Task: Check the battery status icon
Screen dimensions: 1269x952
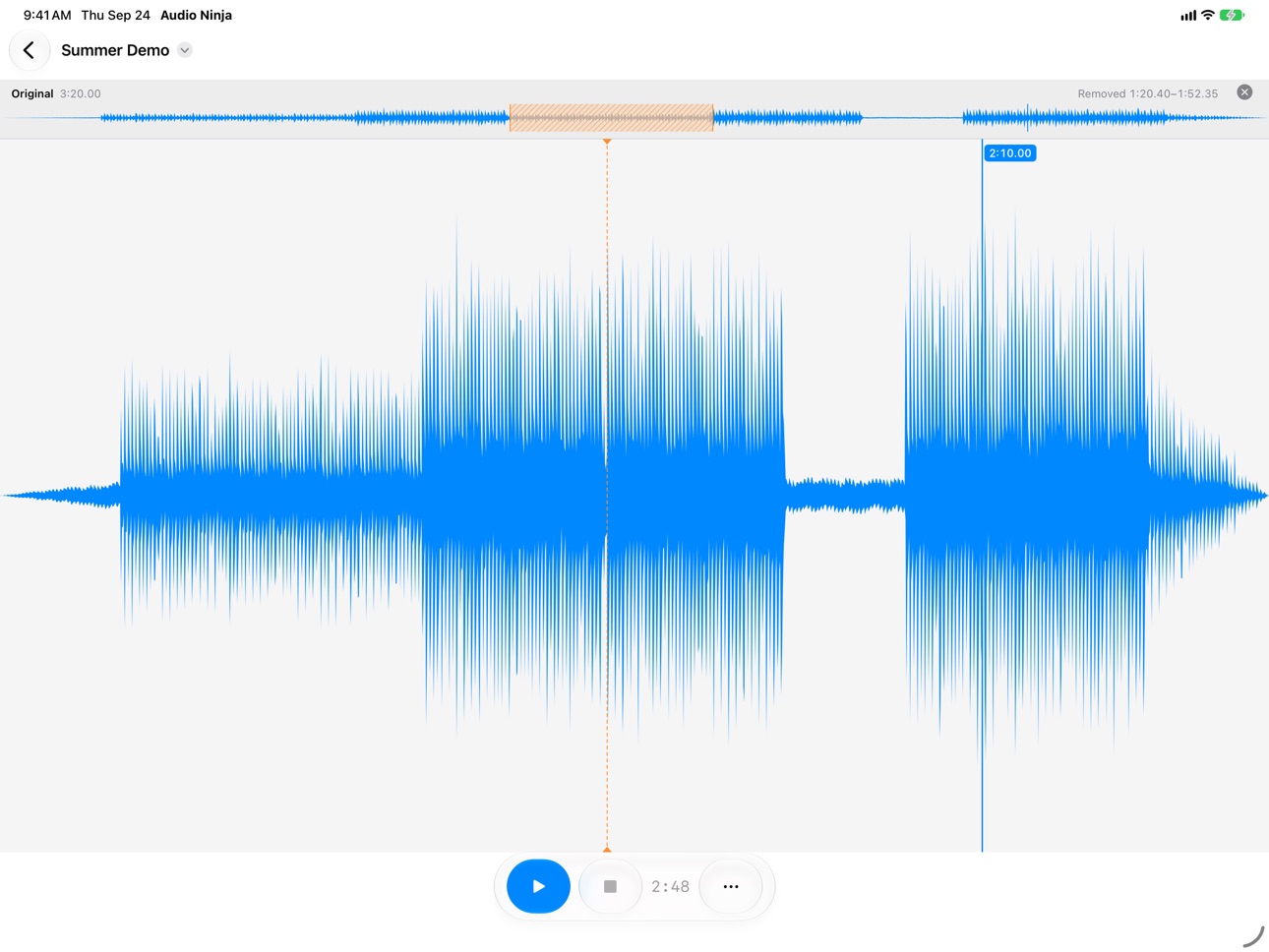Action: point(1232,15)
